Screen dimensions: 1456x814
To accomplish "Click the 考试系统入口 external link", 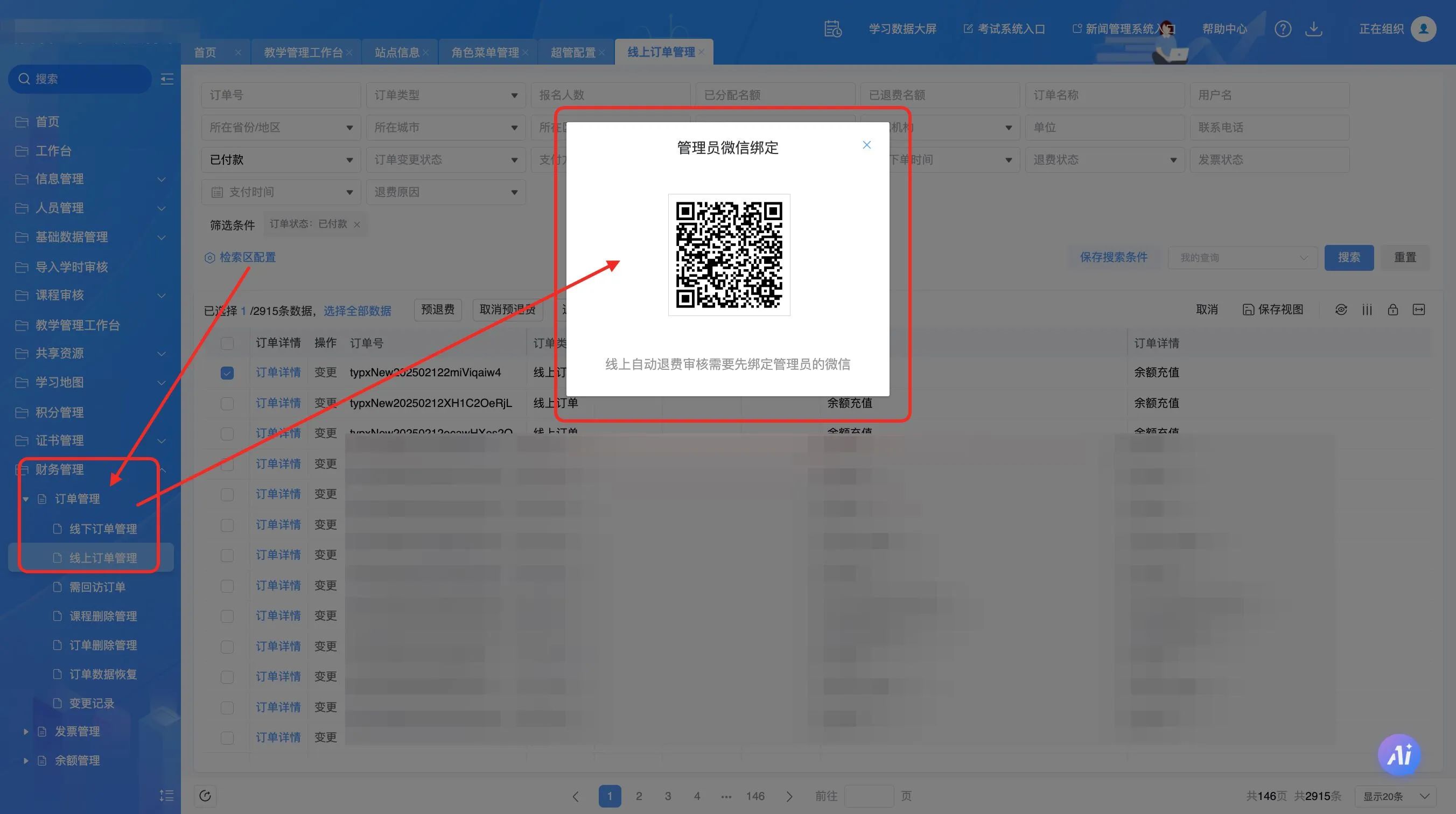I will pos(1004,29).
